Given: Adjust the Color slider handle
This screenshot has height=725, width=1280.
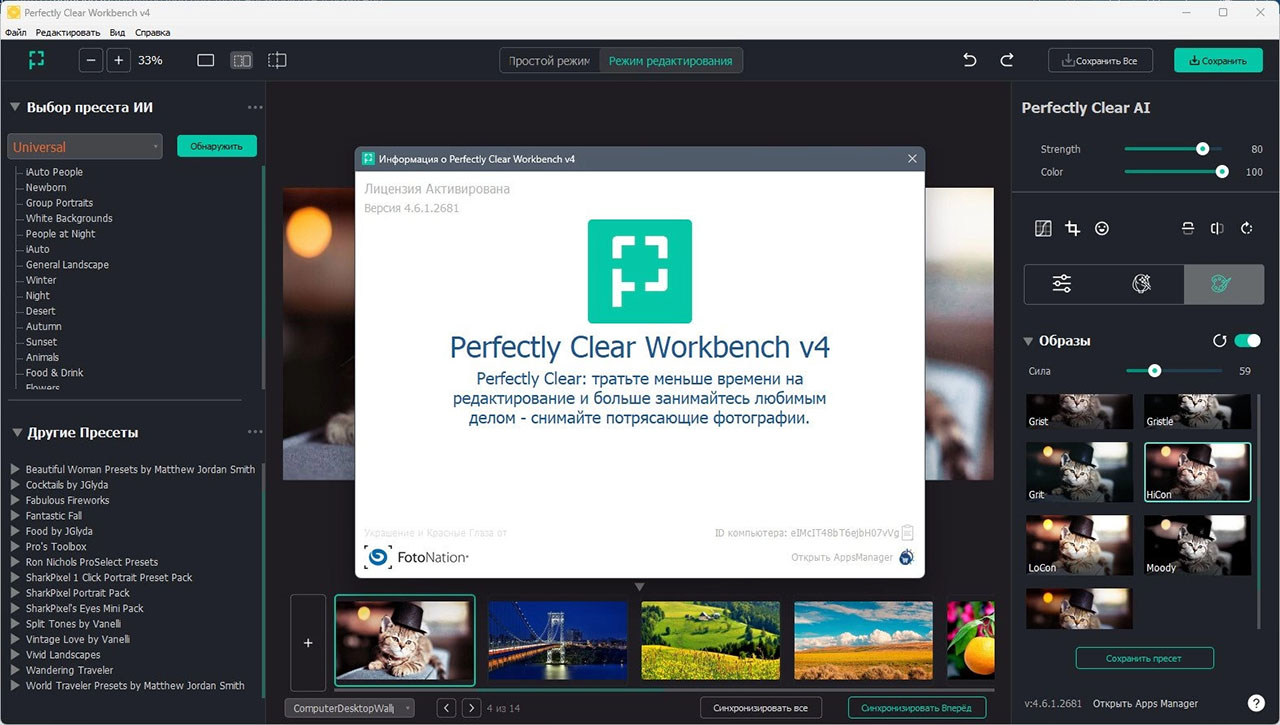Looking at the screenshot, I should (1221, 172).
